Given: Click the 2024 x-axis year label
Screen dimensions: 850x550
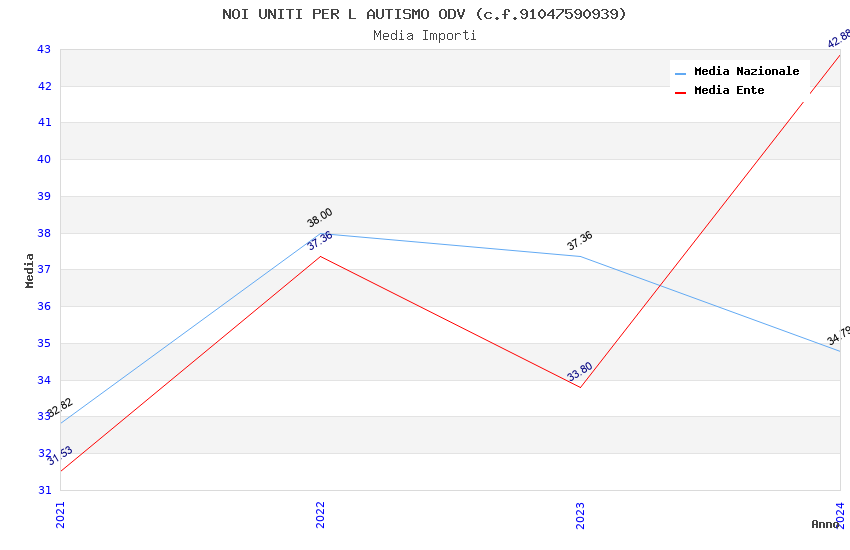Looking at the screenshot, I should (841, 514).
